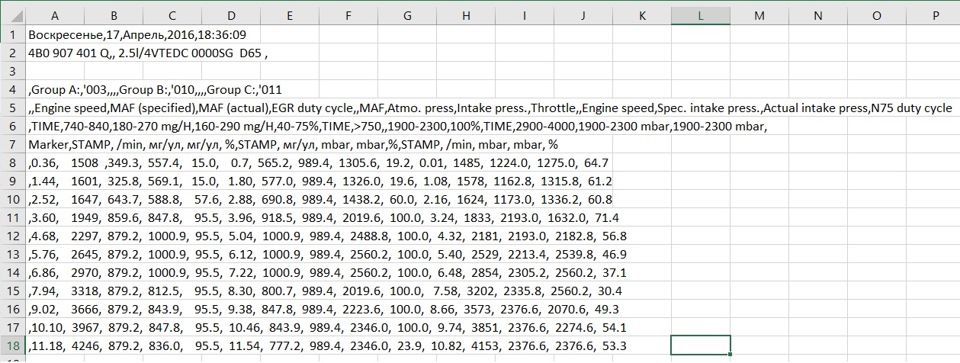Select column F header
This screenshot has height=363, width=960.
tap(348, 17)
